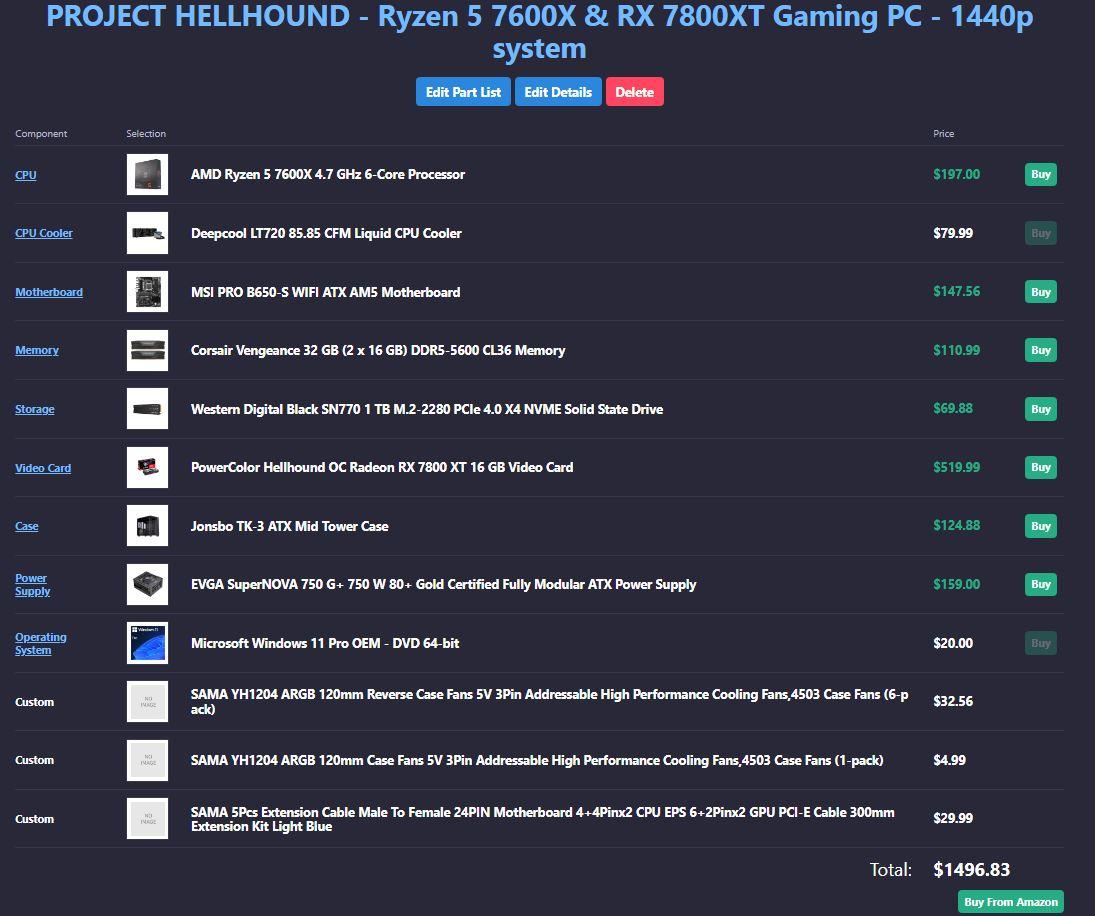The width and height of the screenshot is (1095, 916).
Task: Open the Jonsbo TK-3 case thumbnail
Action: [147, 526]
